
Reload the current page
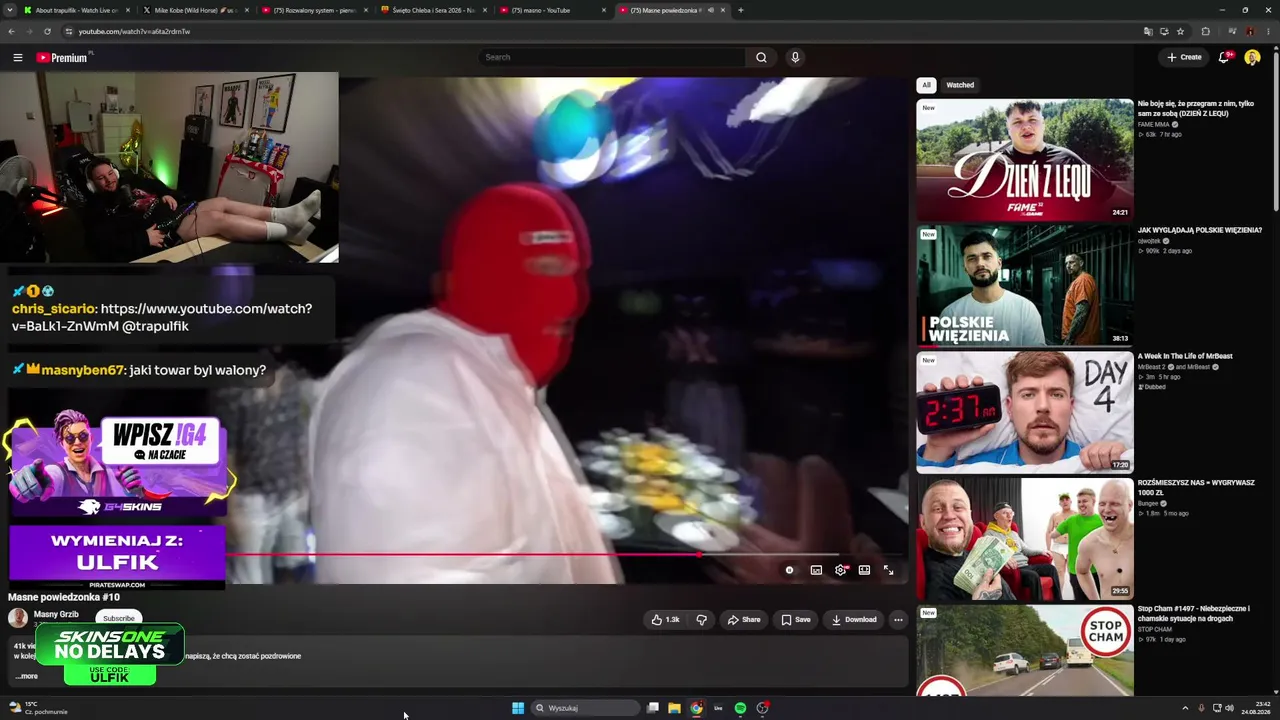coord(47,31)
